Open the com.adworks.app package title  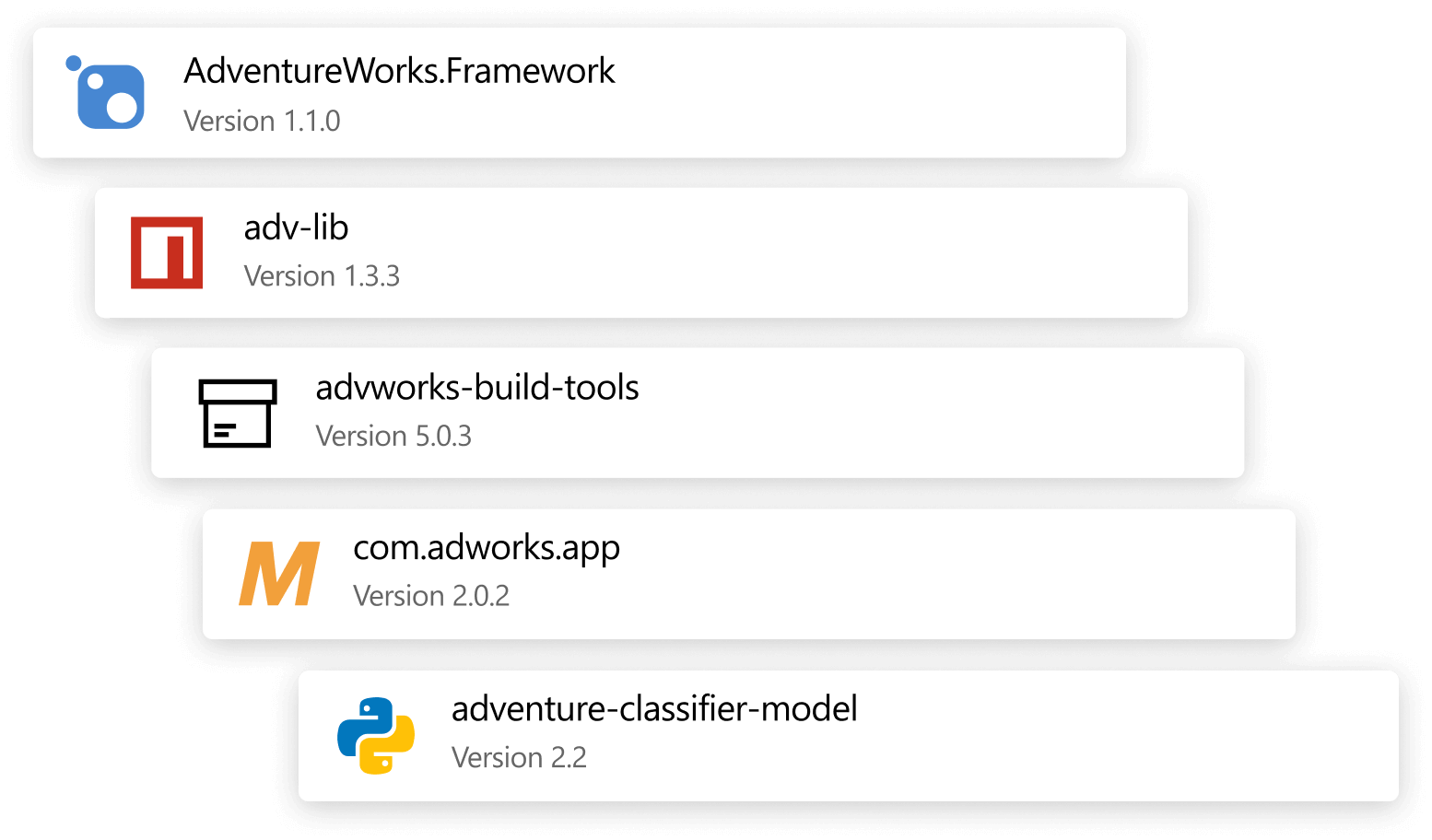(x=486, y=548)
